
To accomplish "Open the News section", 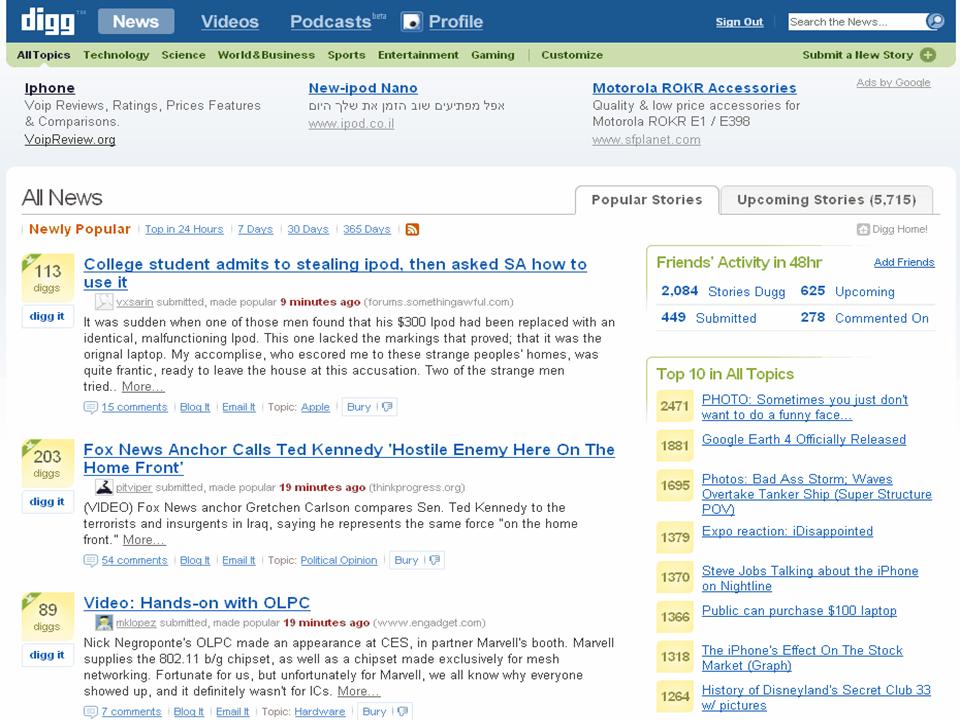I will pos(135,21).
